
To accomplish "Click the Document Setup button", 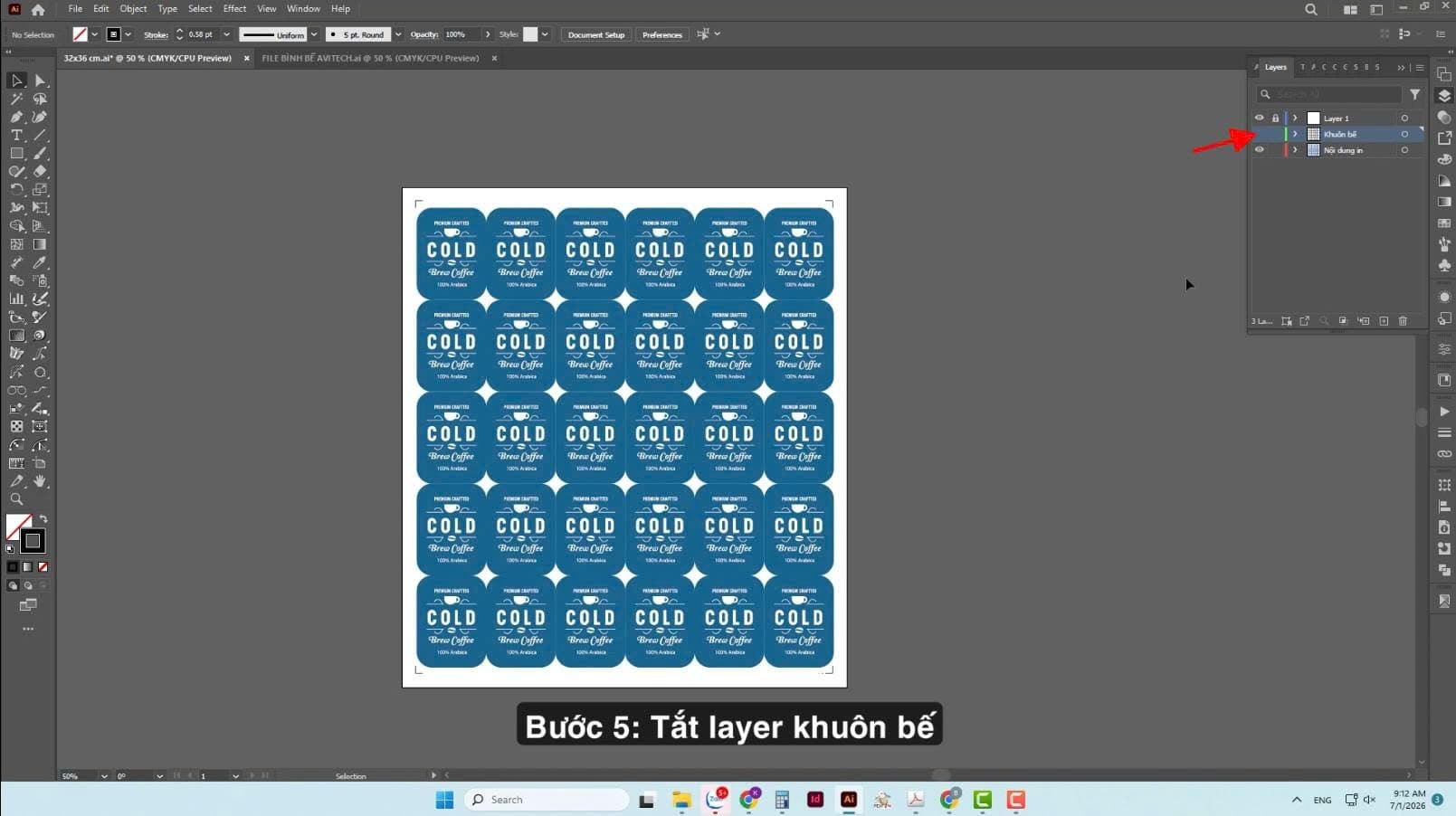I will coord(596,34).
